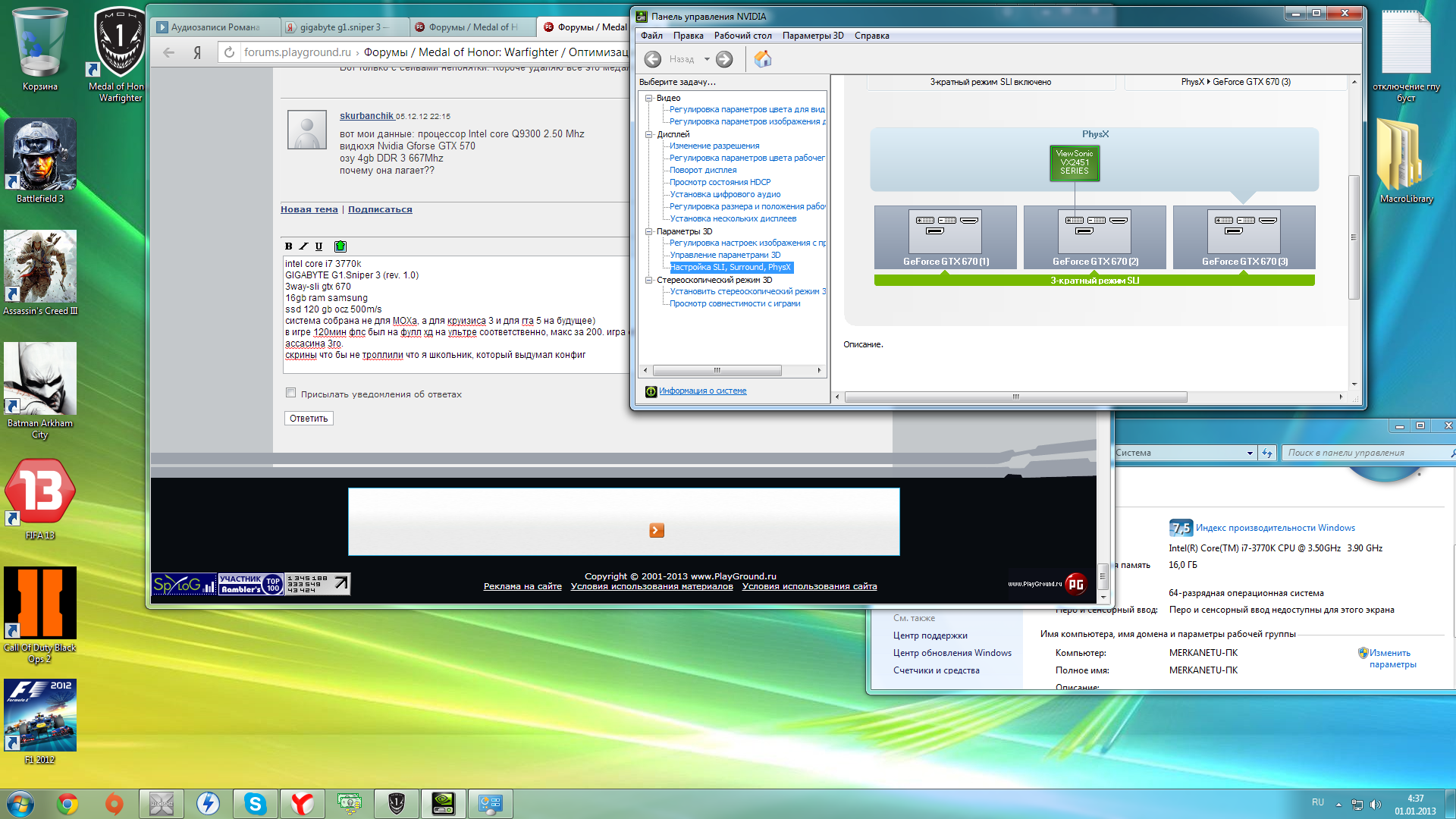This screenshot has height=819, width=1456.
Task: Click the Underline formatting icon in reply editor
Action: (318, 246)
